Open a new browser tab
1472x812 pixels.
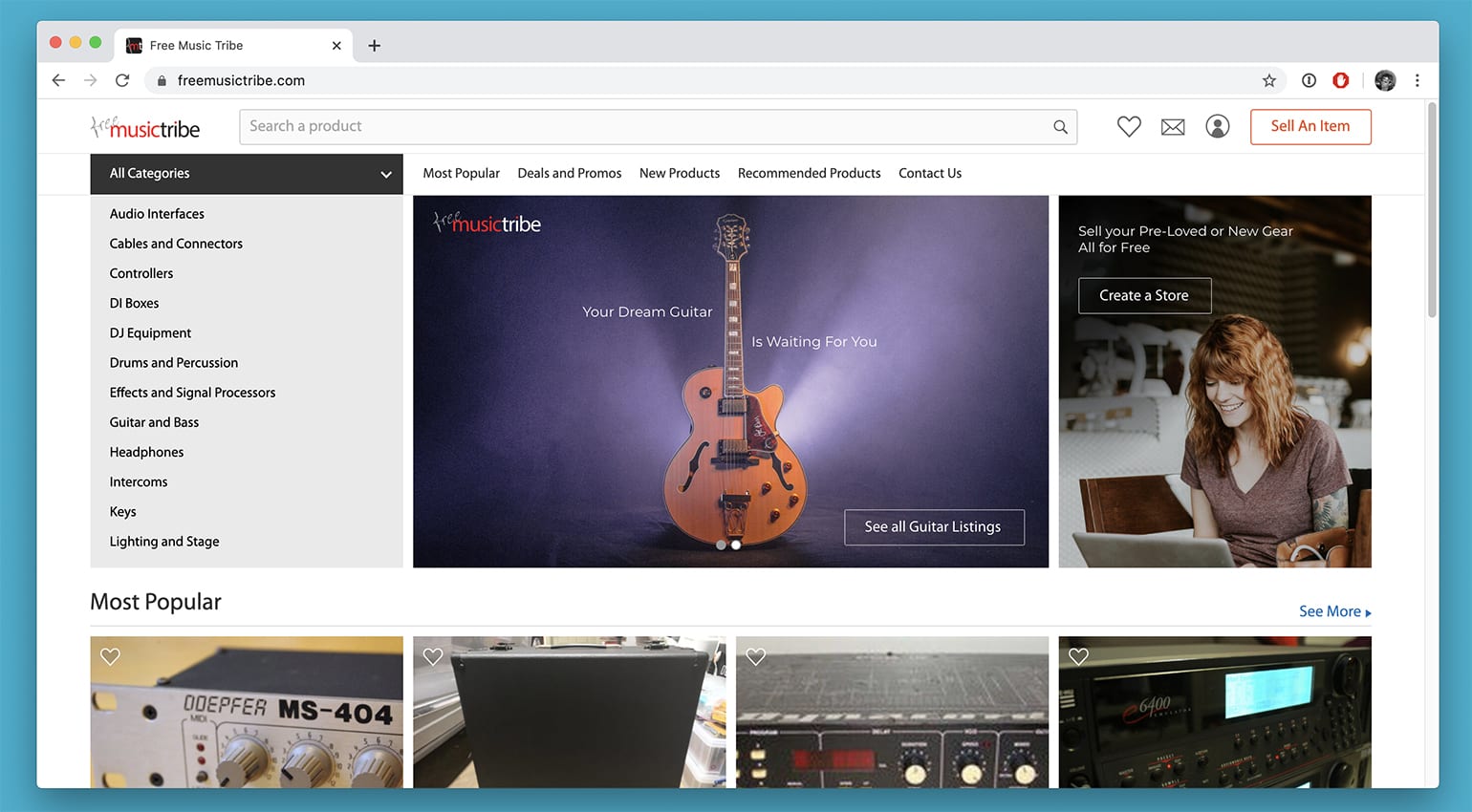(375, 46)
